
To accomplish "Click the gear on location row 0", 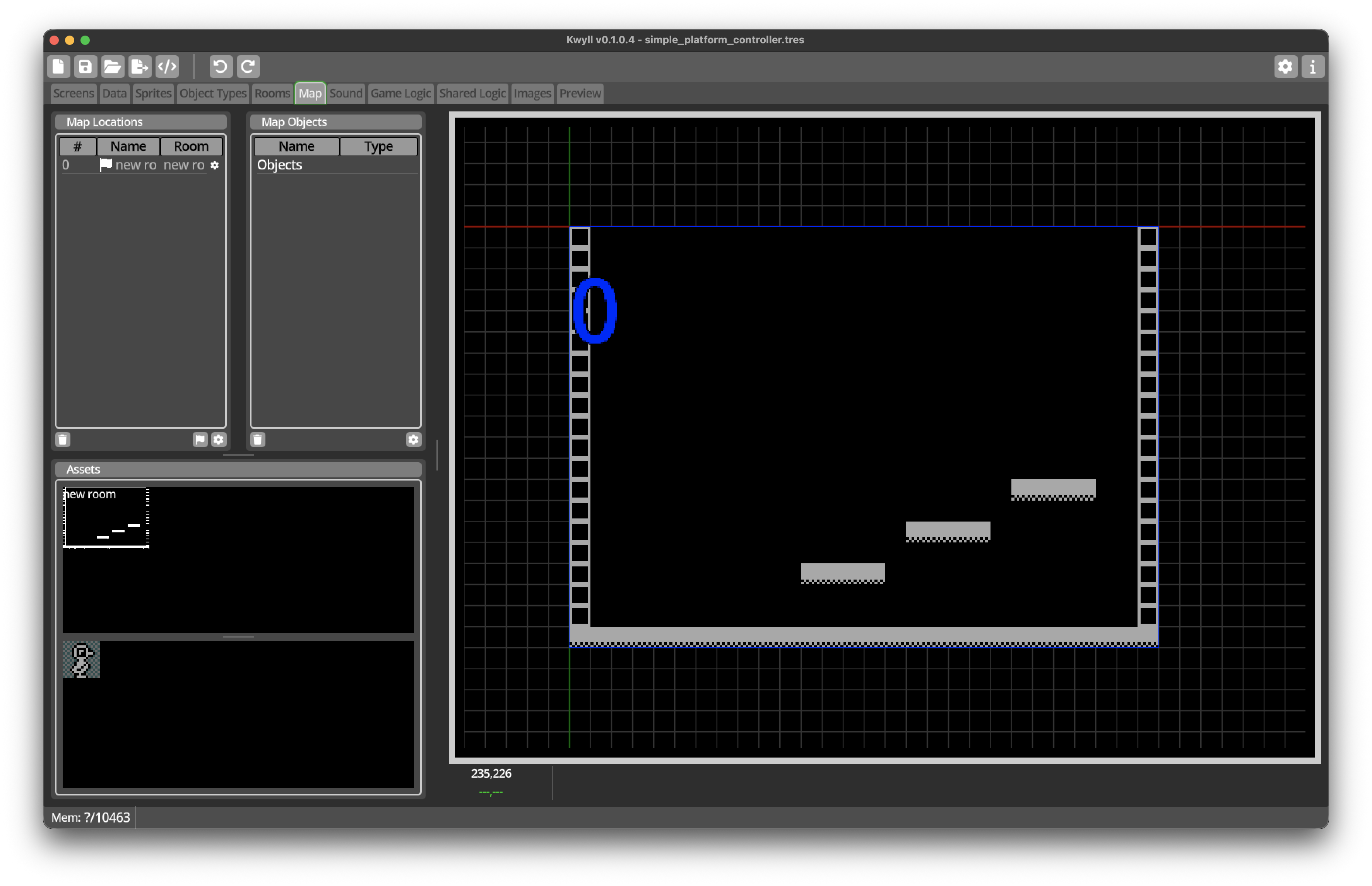I will tap(215, 165).
